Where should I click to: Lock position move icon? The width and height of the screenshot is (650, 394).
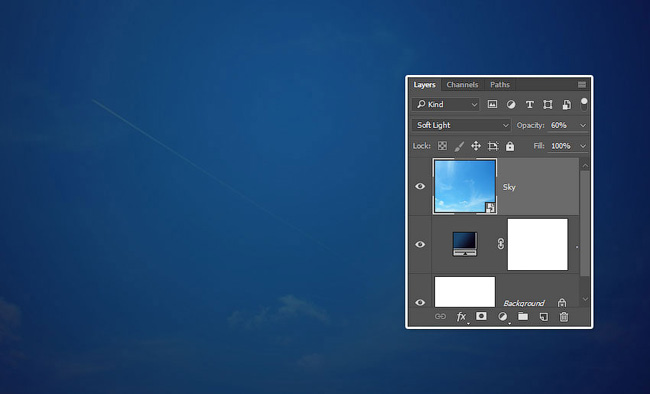point(476,146)
